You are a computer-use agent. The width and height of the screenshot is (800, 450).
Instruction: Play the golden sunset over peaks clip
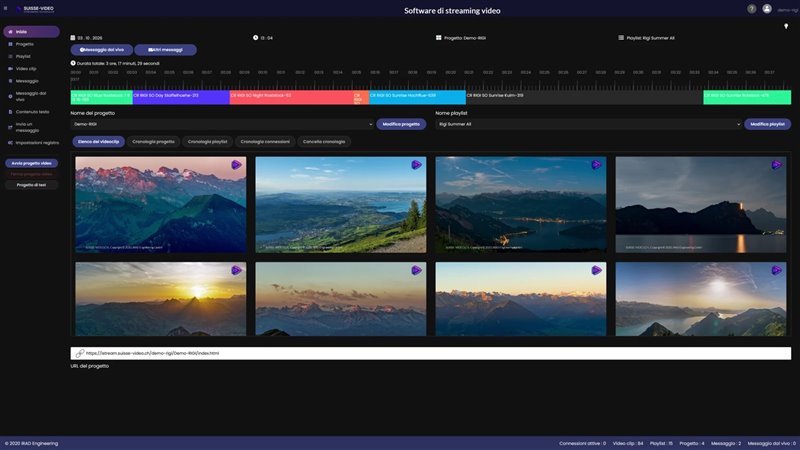(236, 270)
